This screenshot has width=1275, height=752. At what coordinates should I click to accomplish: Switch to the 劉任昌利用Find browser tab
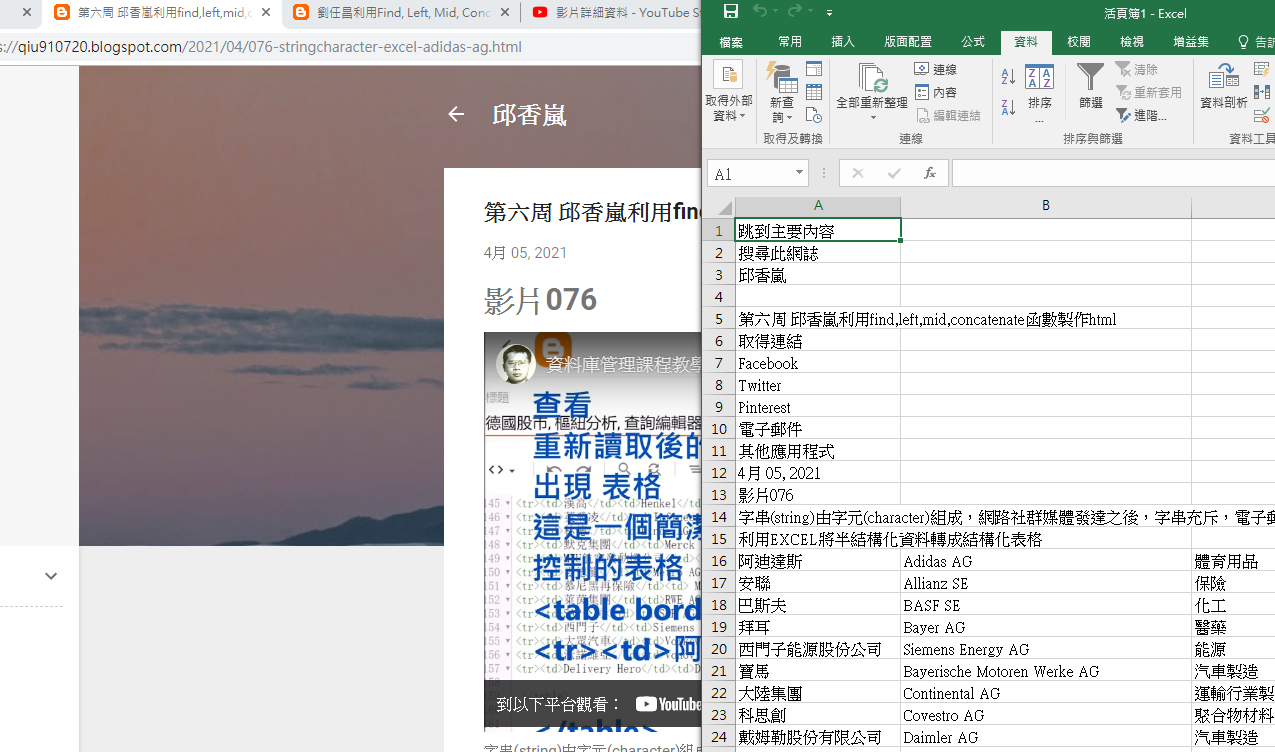[x=400, y=13]
